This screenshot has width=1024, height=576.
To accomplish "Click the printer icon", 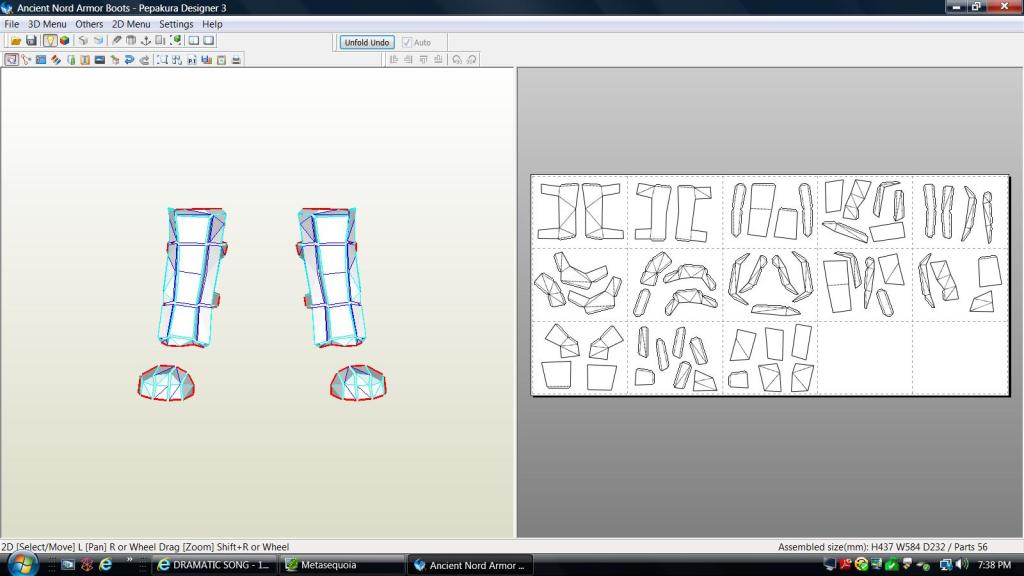I will (236, 59).
